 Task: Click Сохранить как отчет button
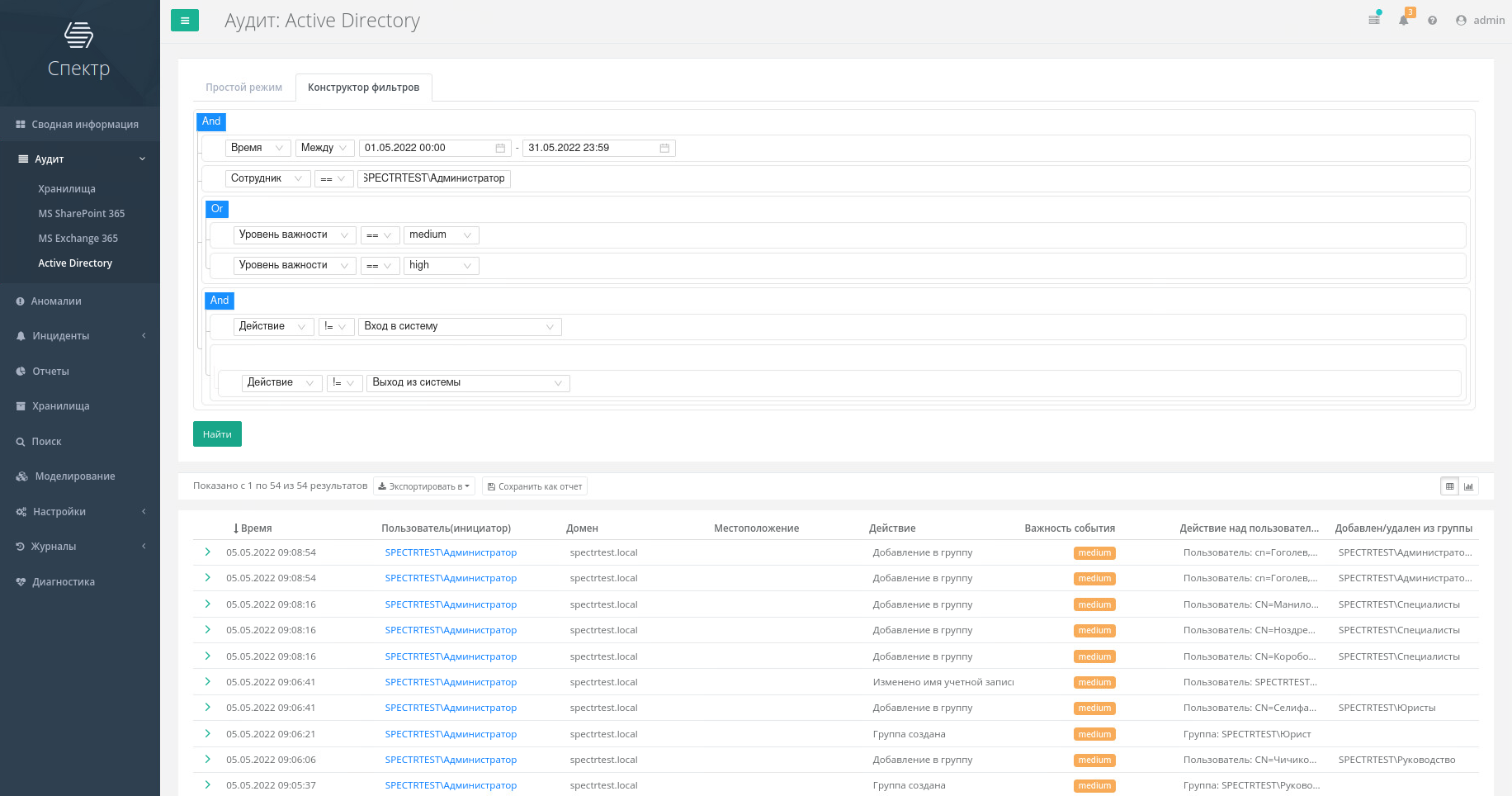pos(535,486)
